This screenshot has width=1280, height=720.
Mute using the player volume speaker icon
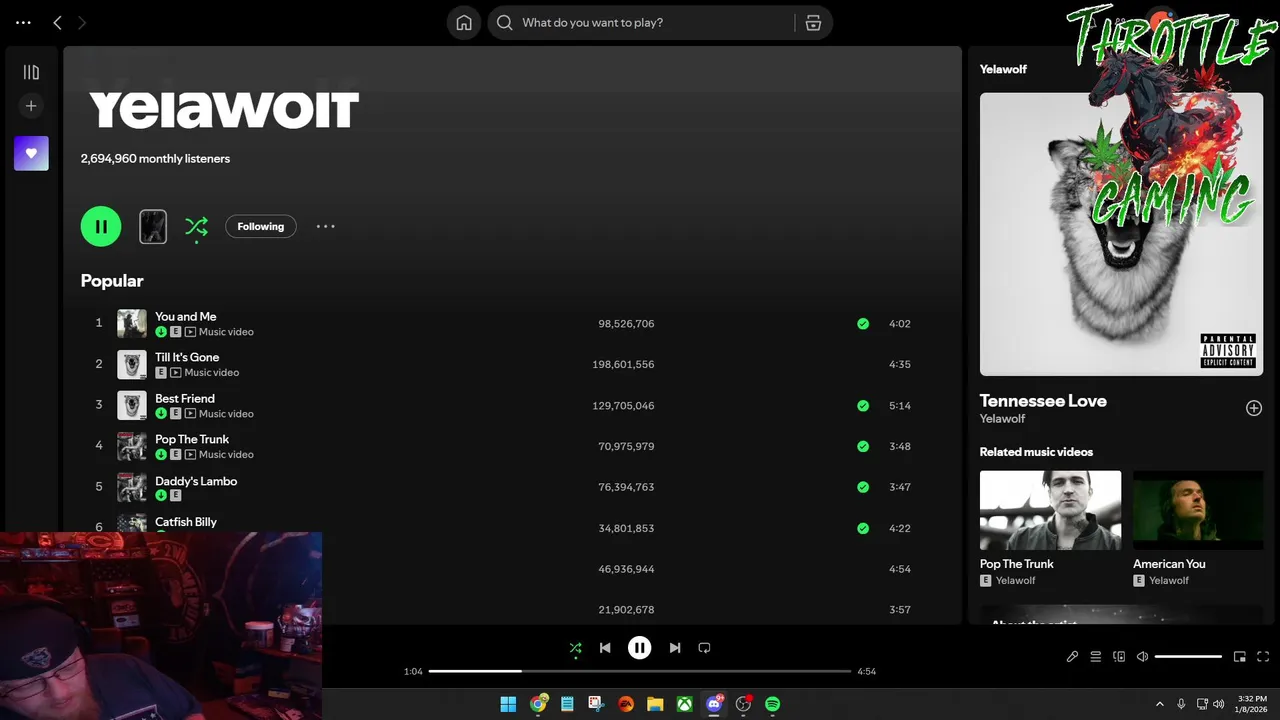(1143, 657)
